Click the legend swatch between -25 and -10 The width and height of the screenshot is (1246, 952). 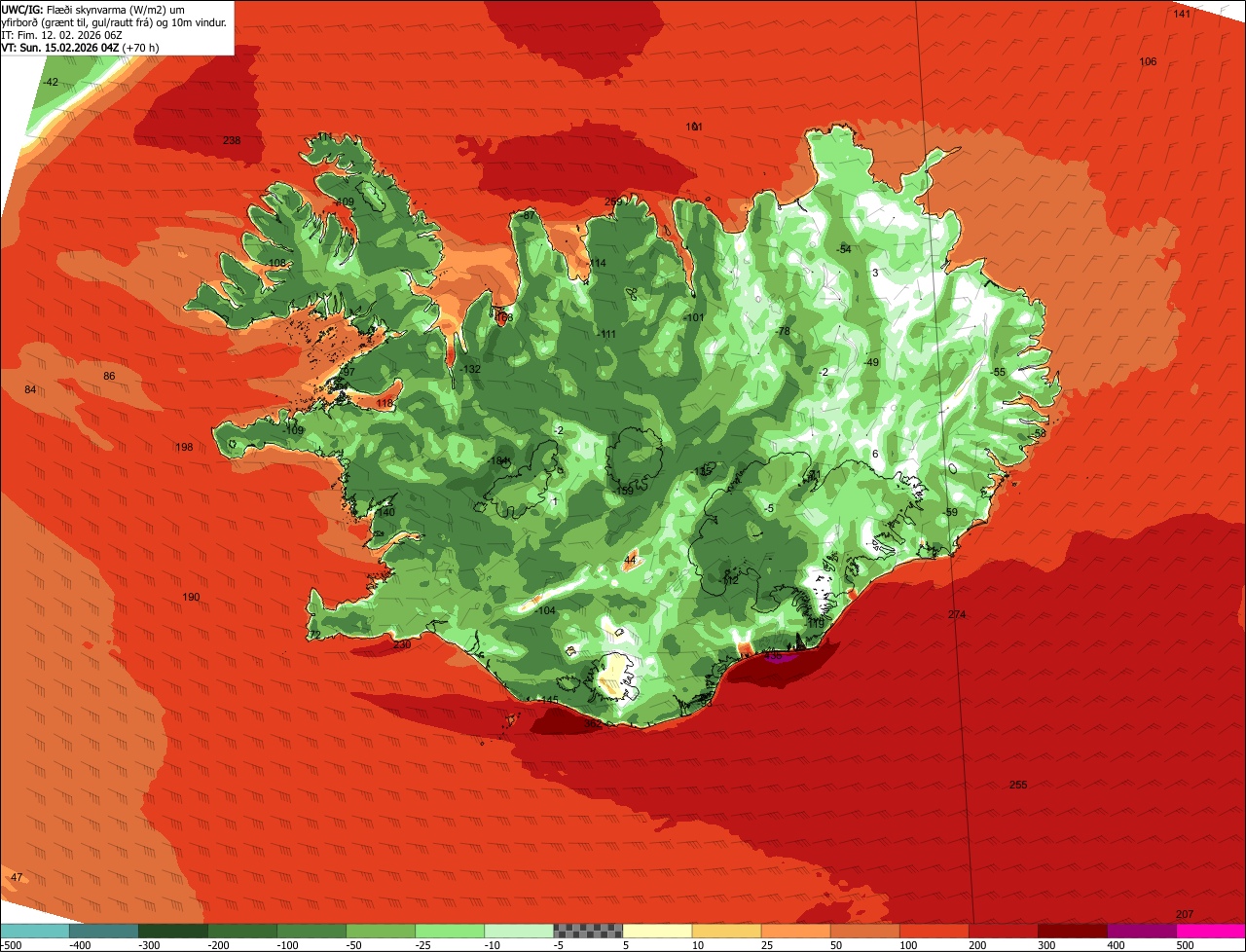[x=450, y=930]
